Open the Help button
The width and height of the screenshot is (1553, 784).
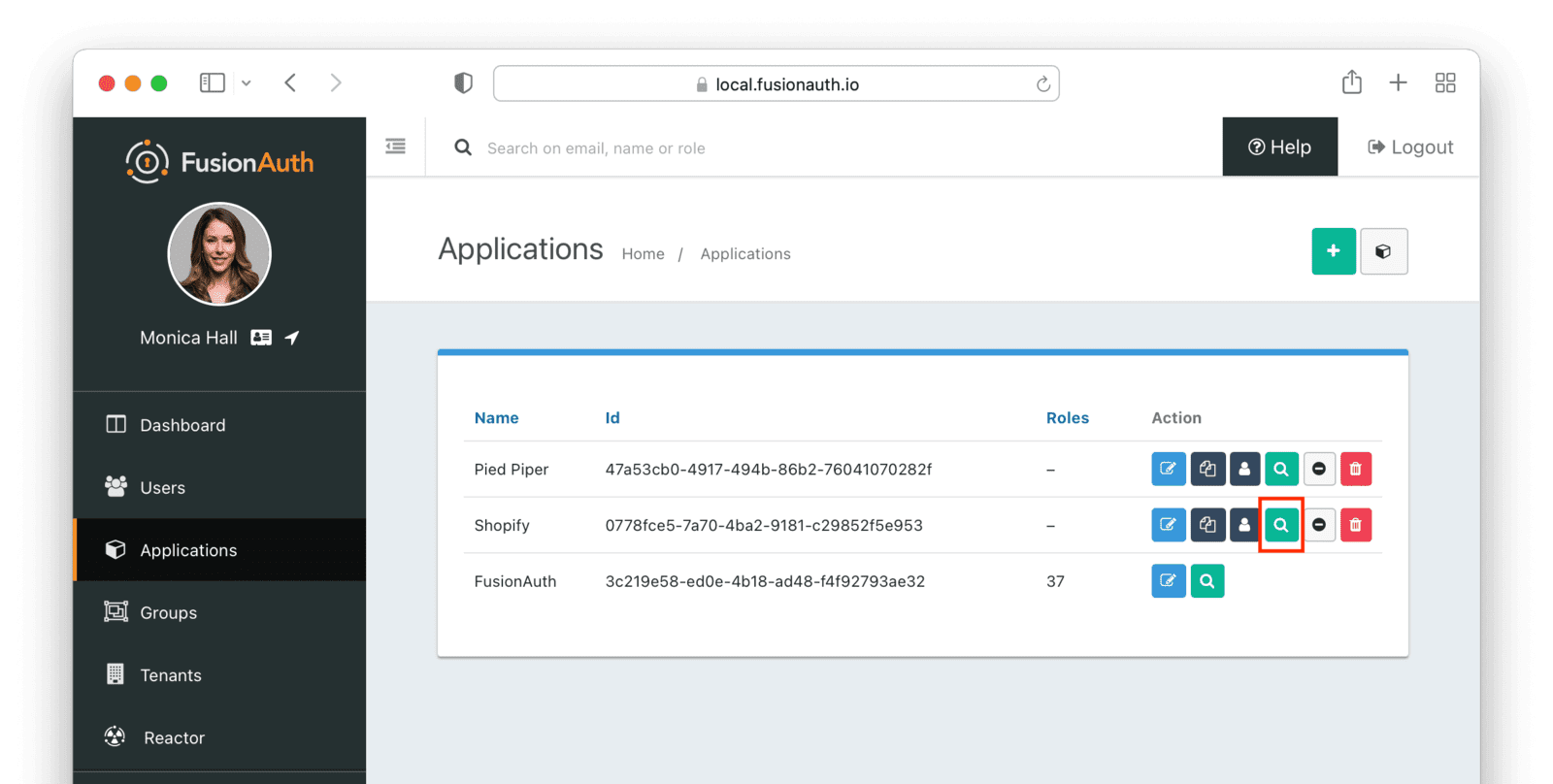(x=1280, y=147)
